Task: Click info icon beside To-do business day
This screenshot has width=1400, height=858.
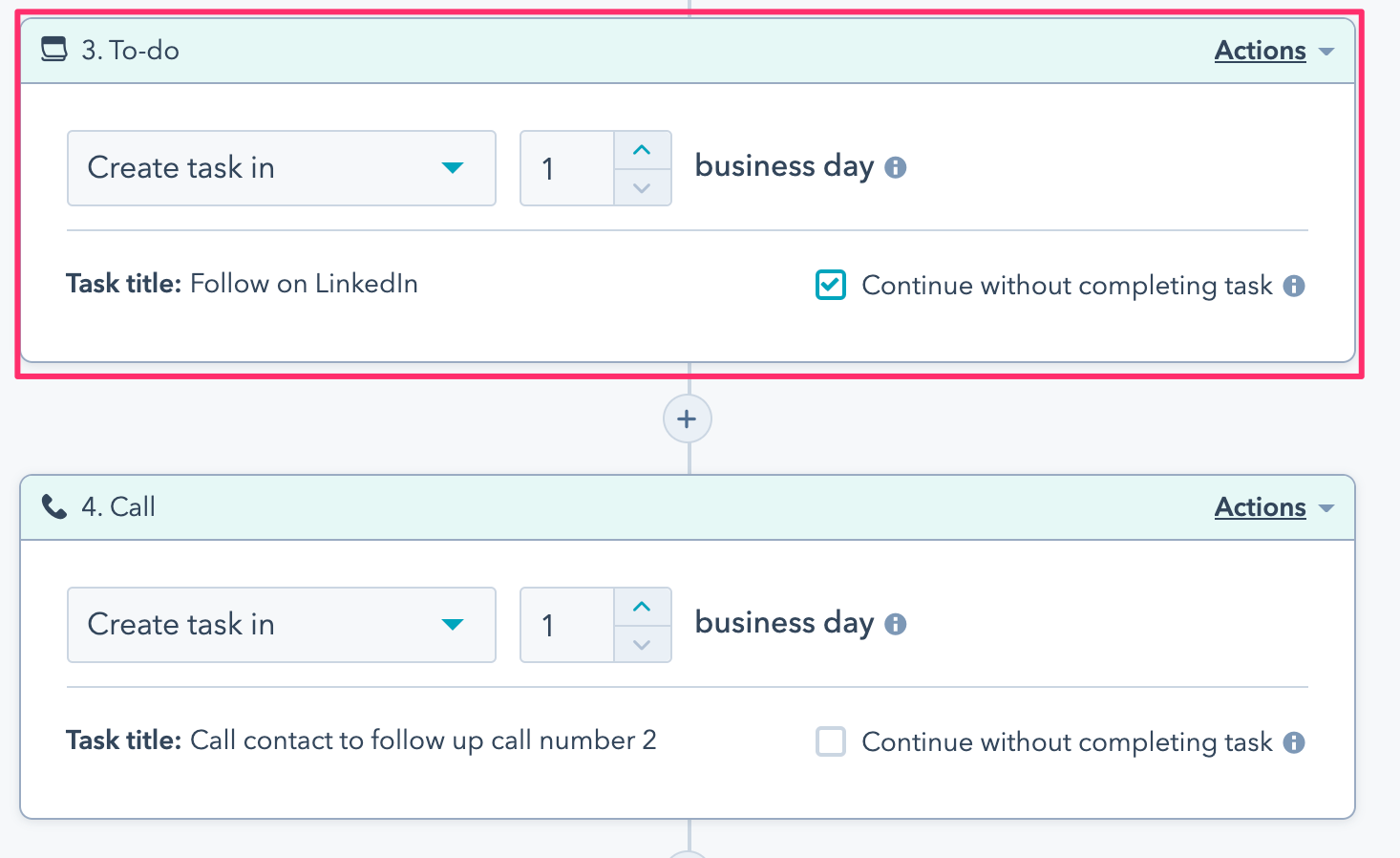Action: pos(895,168)
